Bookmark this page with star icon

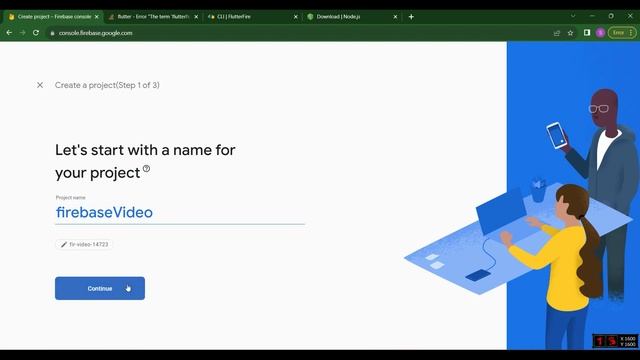click(x=570, y=33)
